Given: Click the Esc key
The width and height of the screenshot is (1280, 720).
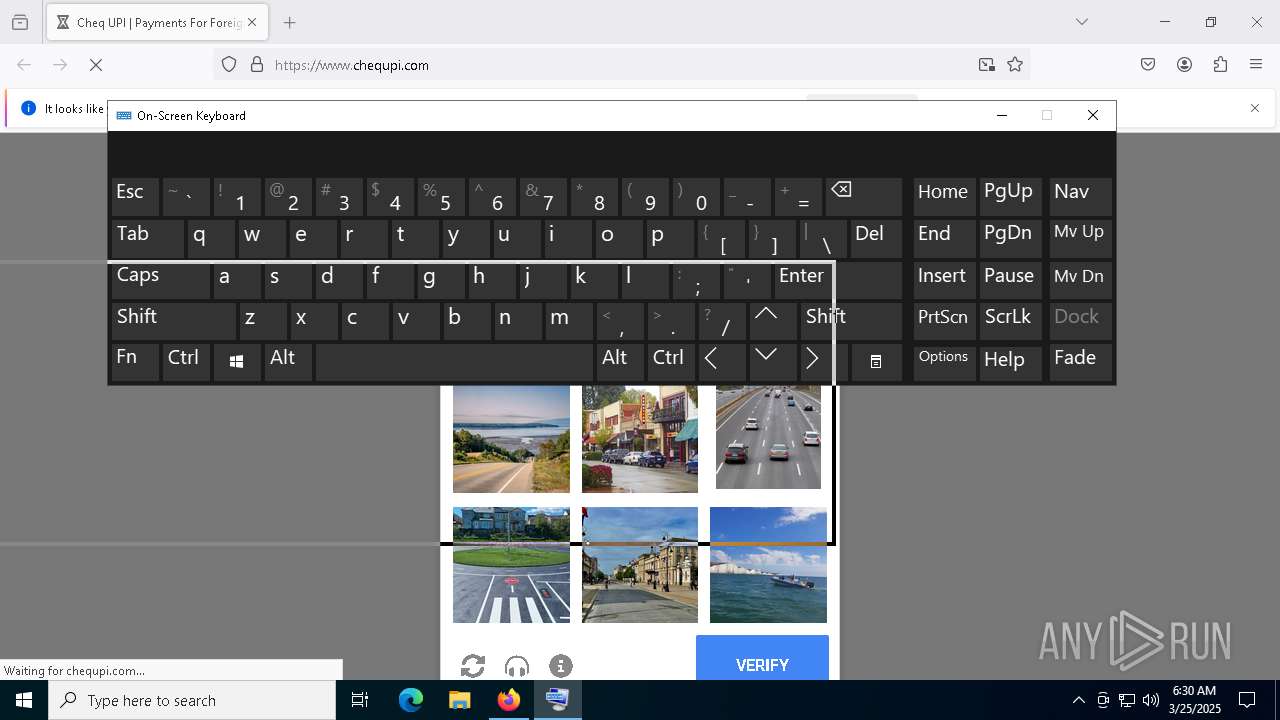Looking at the screenshot, I should click(x=135, y=197).
